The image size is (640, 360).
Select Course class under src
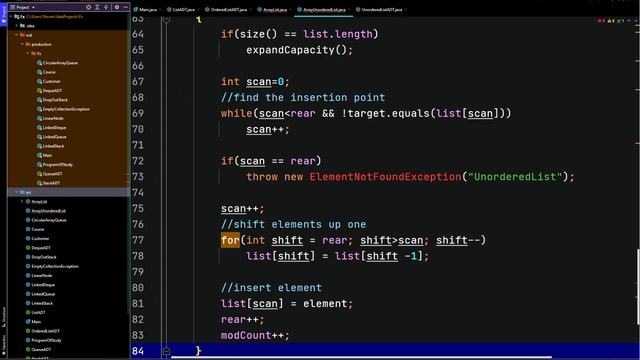pyautogui.click(x=38, y=229)
